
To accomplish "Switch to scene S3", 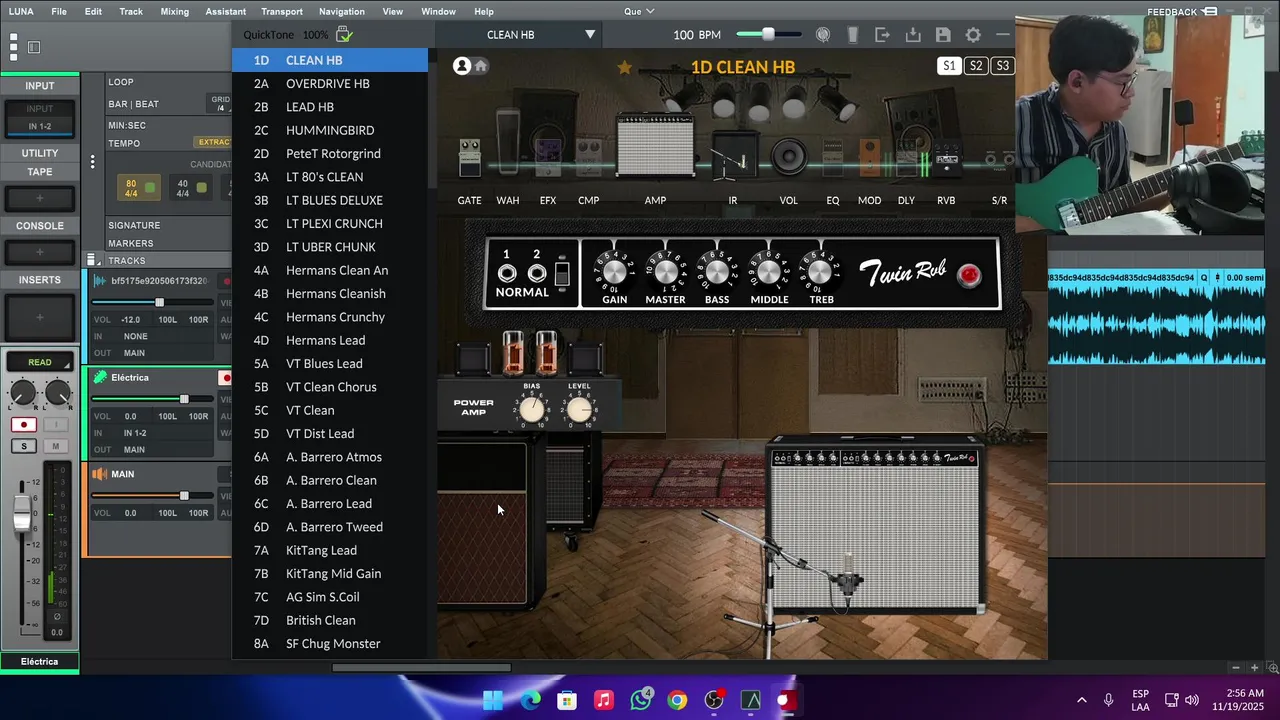I will click(x=1002, y=66).
